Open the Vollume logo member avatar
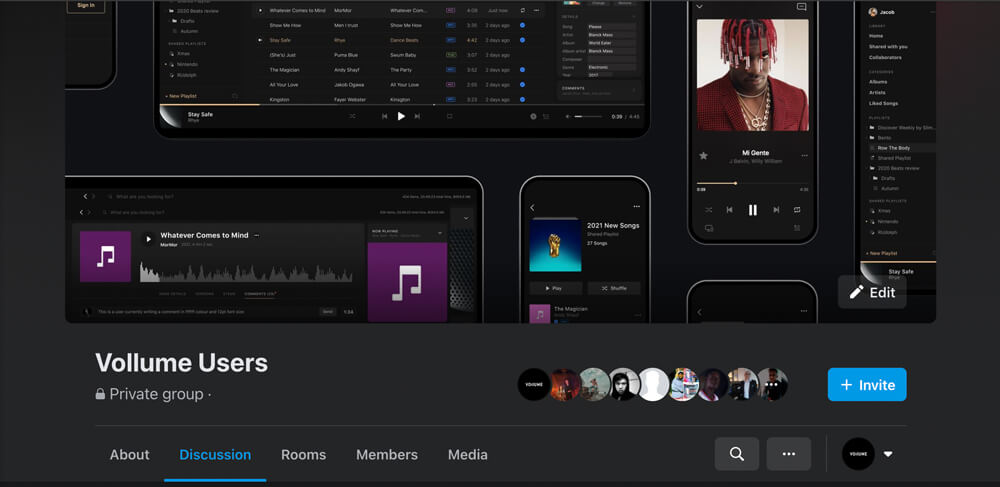1000x487 pixels. click(534, 384)
